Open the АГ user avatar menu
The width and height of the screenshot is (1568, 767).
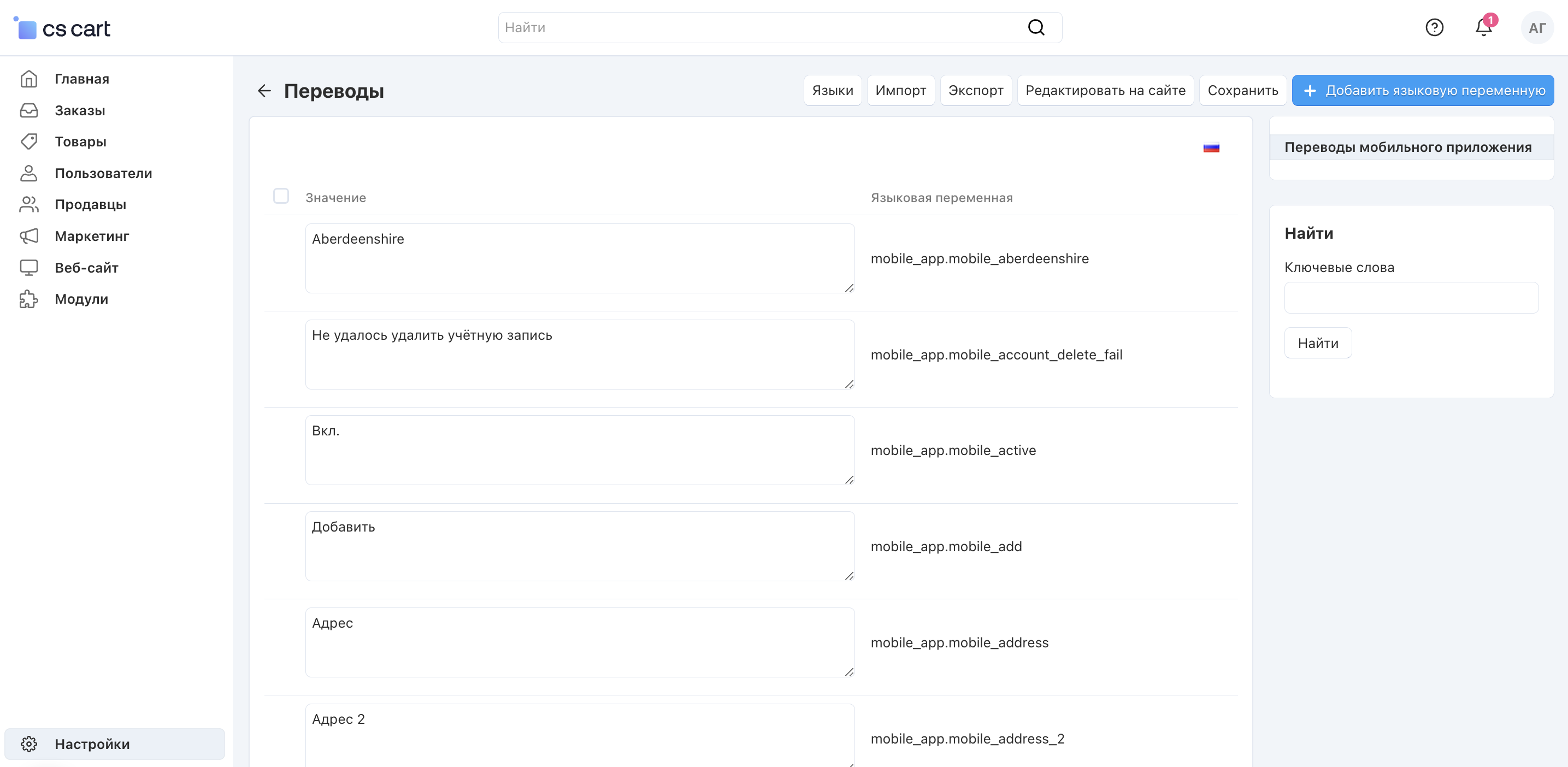(1536, 28)
